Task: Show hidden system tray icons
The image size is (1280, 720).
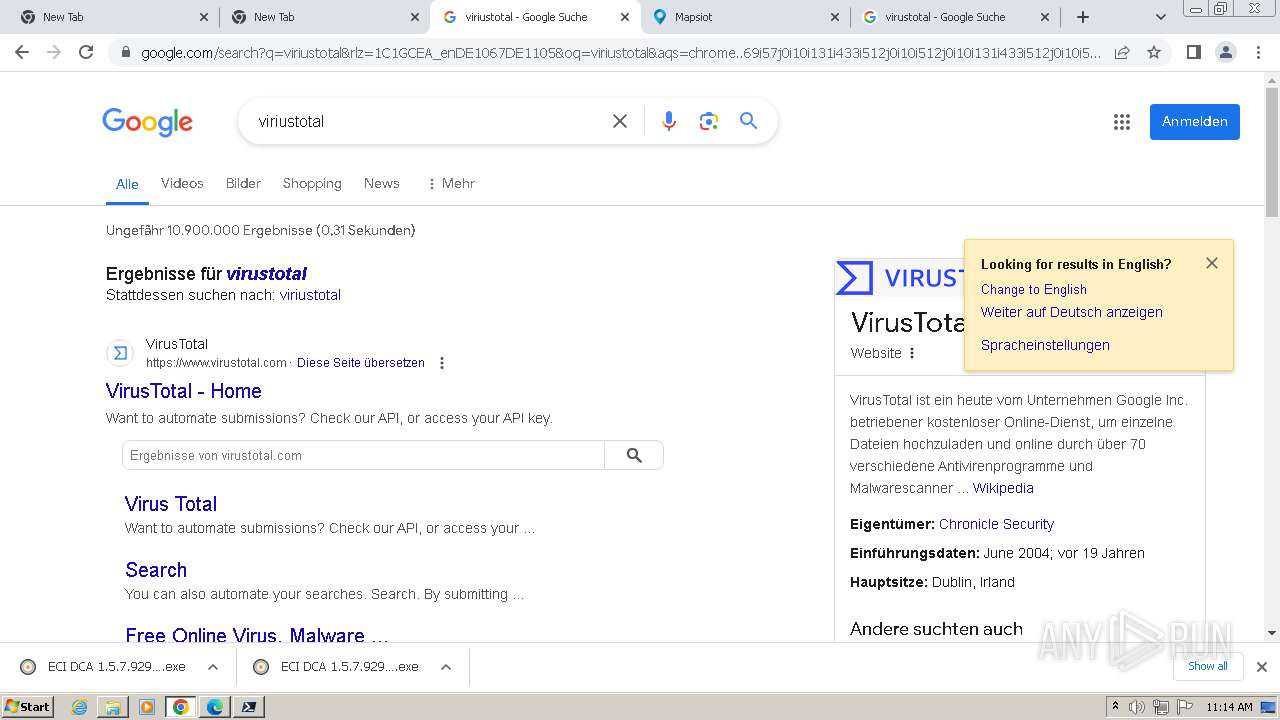Action: [1115, 707]
